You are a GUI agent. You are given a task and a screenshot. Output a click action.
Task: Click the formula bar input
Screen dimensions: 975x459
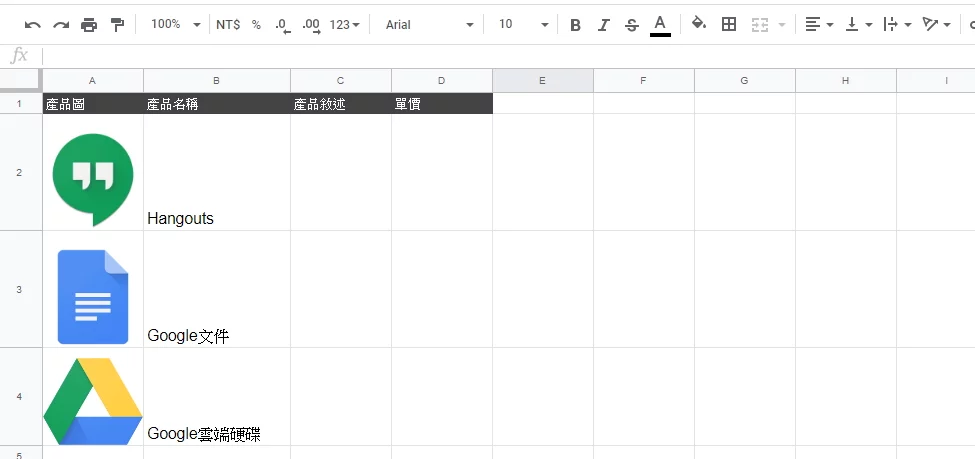tap(509, 56)
